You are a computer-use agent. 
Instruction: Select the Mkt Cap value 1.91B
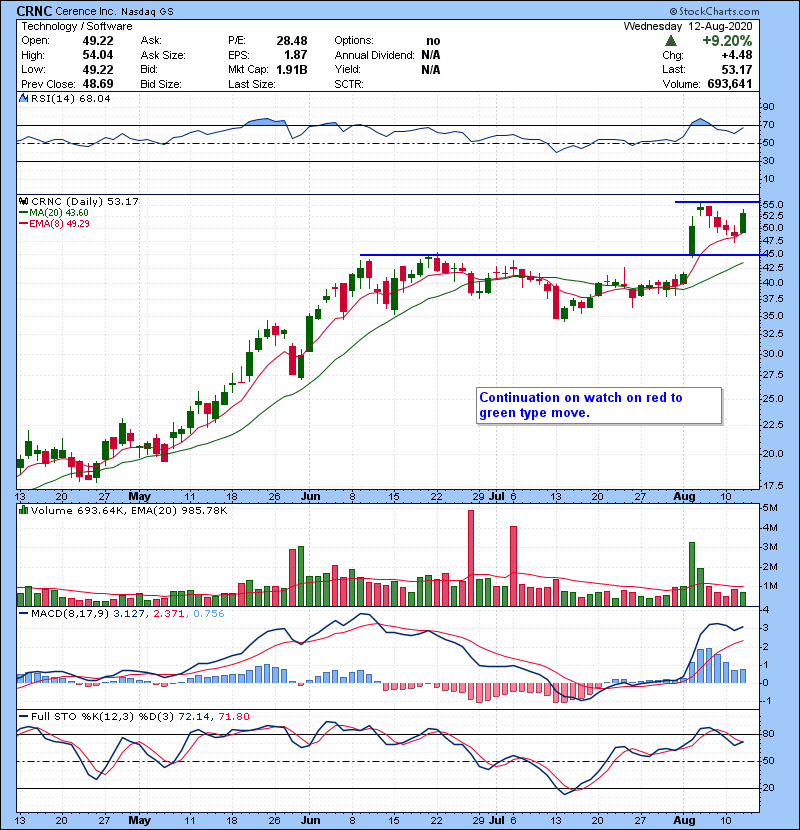pyautogui.click(x=292, y=69)
